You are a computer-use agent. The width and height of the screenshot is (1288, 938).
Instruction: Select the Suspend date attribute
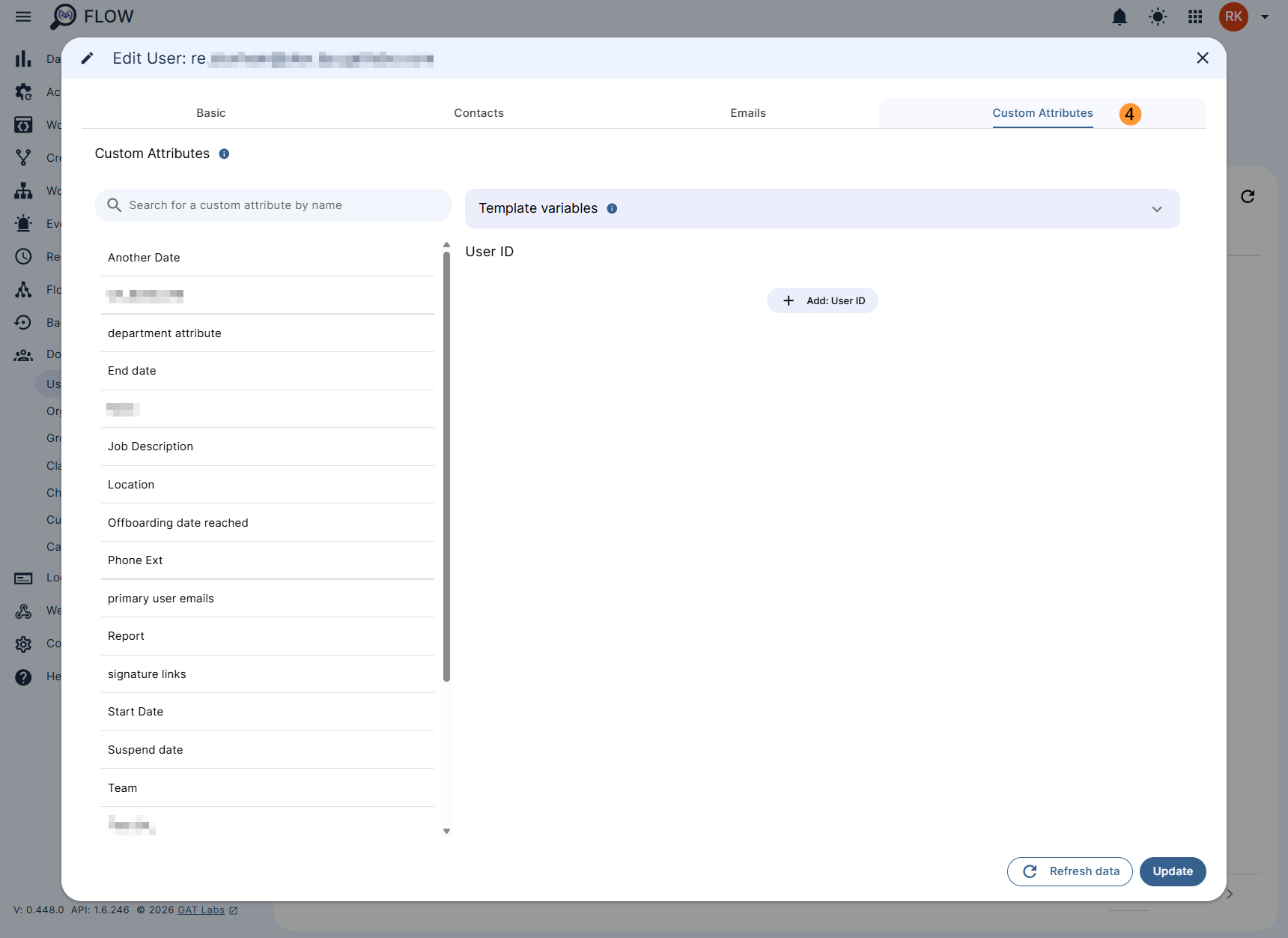[267, 750]
